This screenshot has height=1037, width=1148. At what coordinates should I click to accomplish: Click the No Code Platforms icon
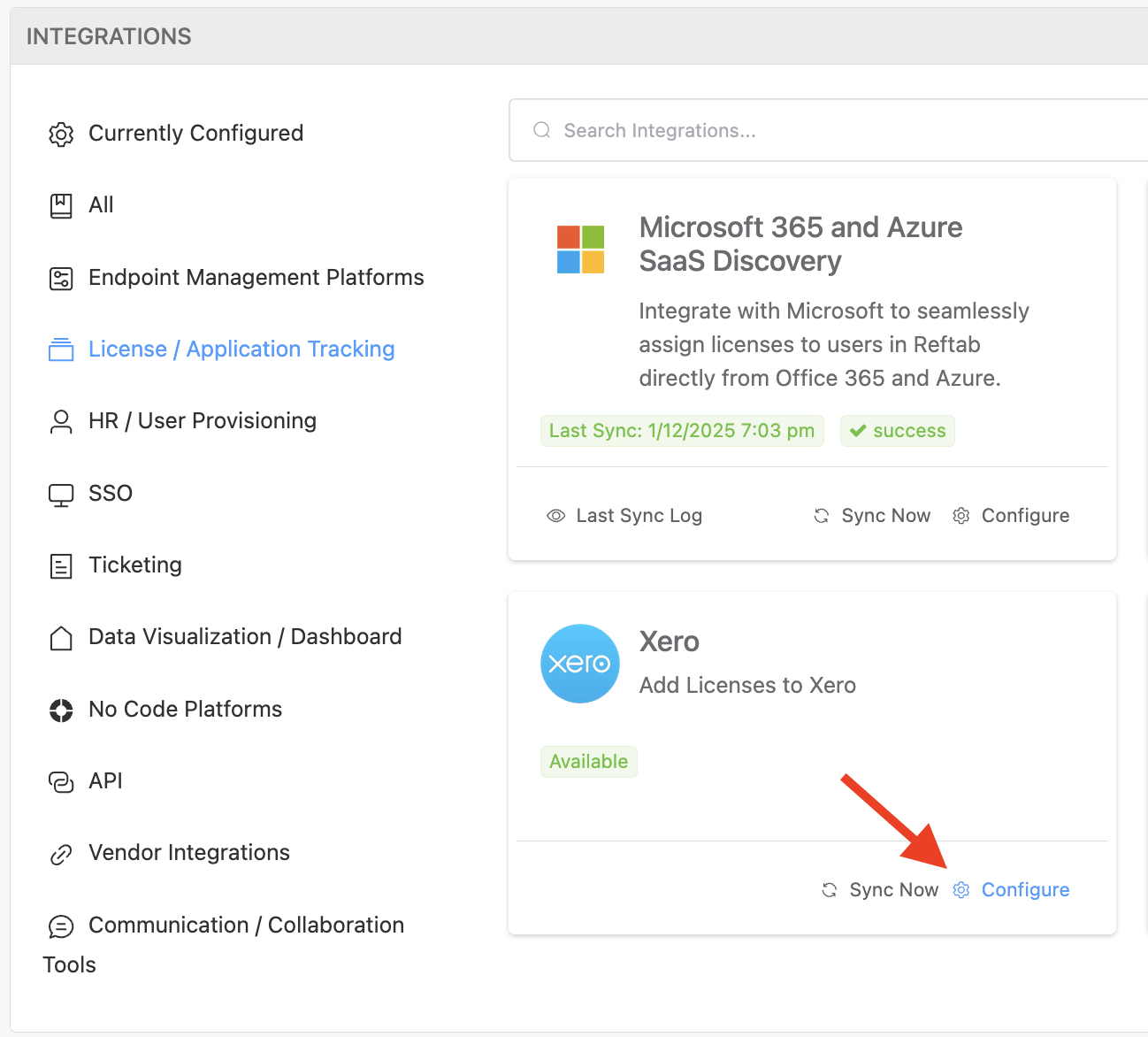[x=61, y=711]
